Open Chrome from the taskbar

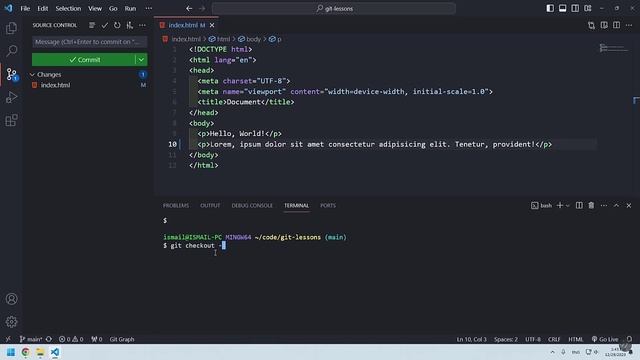point(26,352)
